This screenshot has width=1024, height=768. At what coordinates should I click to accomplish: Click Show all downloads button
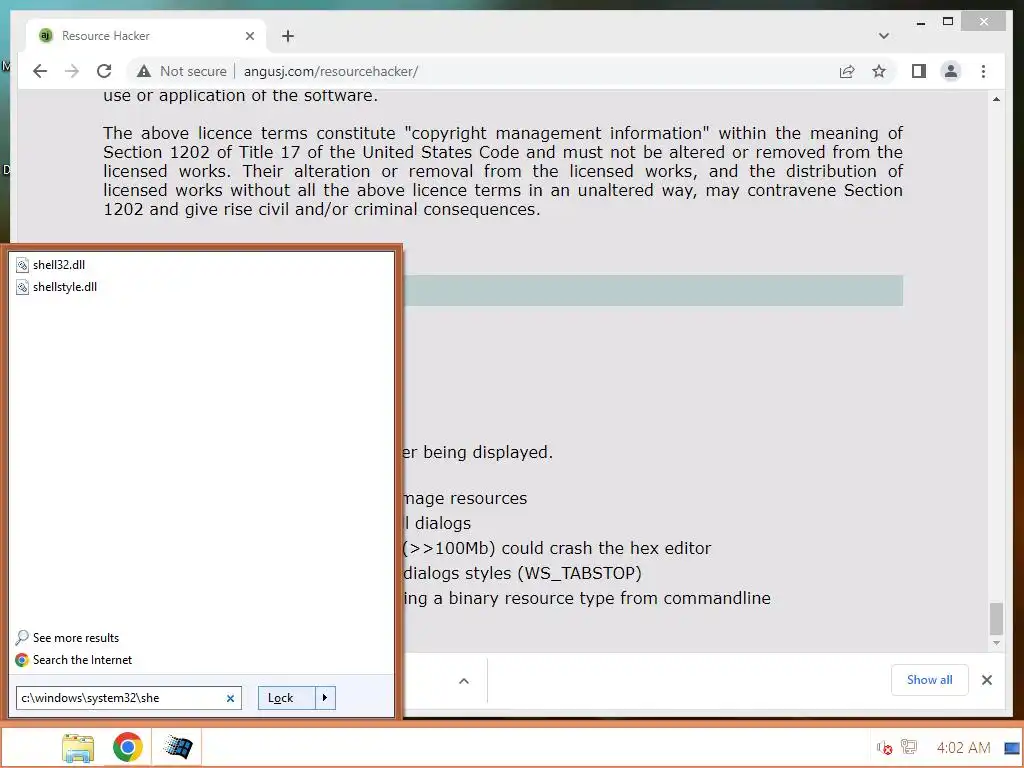pyautogui.click(x=929, y=680)
